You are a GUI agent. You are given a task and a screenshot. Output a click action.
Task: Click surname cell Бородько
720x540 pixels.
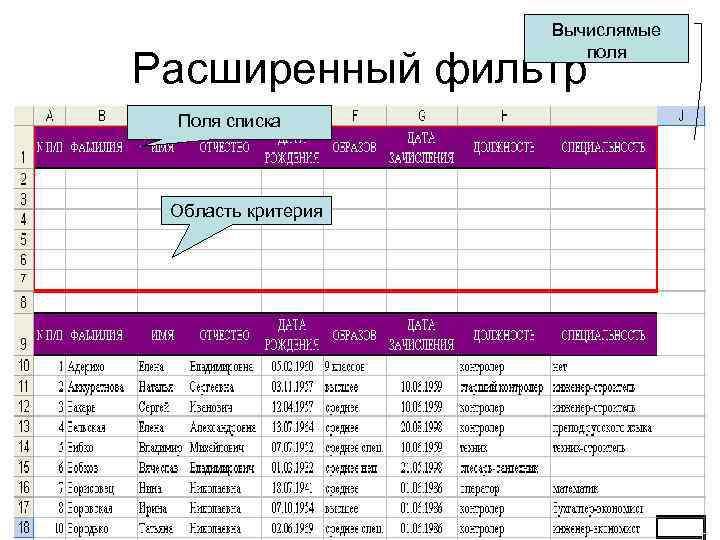[101, 528]
